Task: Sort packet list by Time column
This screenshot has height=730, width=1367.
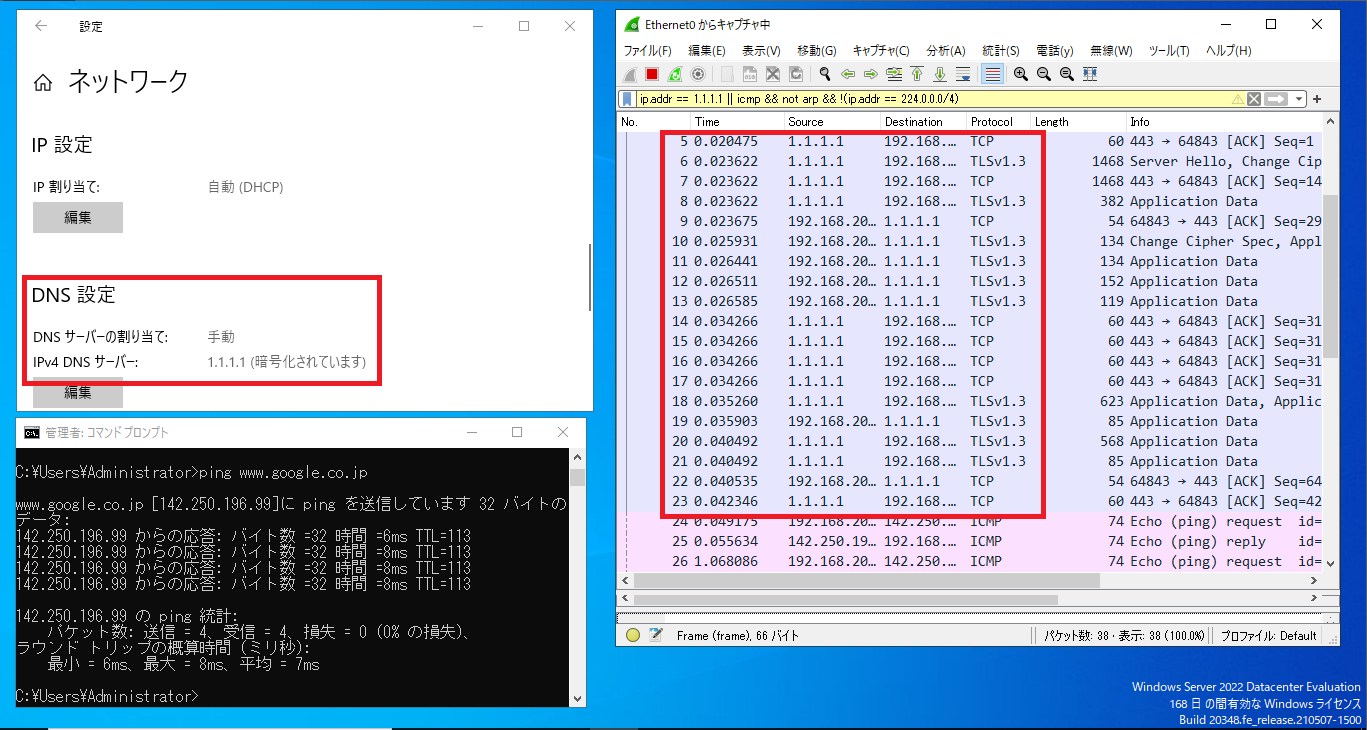Action: click(737, 121)
